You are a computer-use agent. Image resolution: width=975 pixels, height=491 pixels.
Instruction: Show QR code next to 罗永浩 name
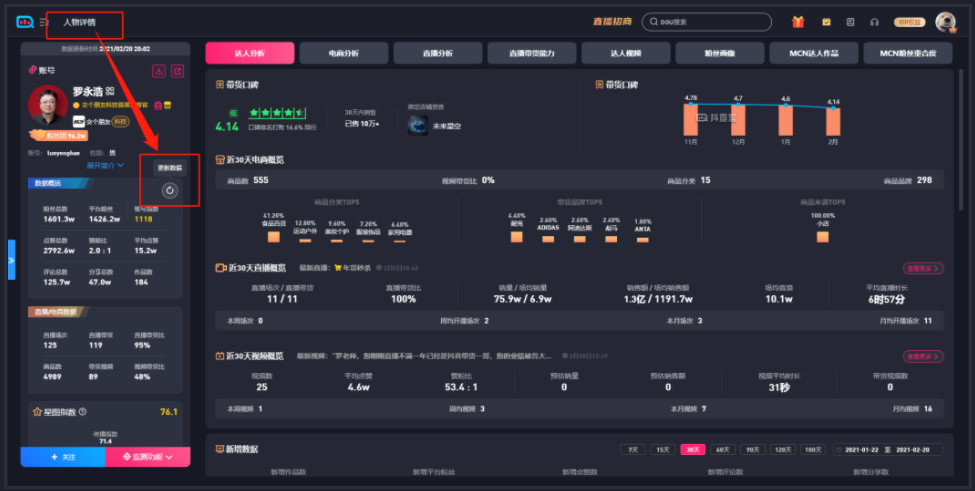click(x=110, y=91)
